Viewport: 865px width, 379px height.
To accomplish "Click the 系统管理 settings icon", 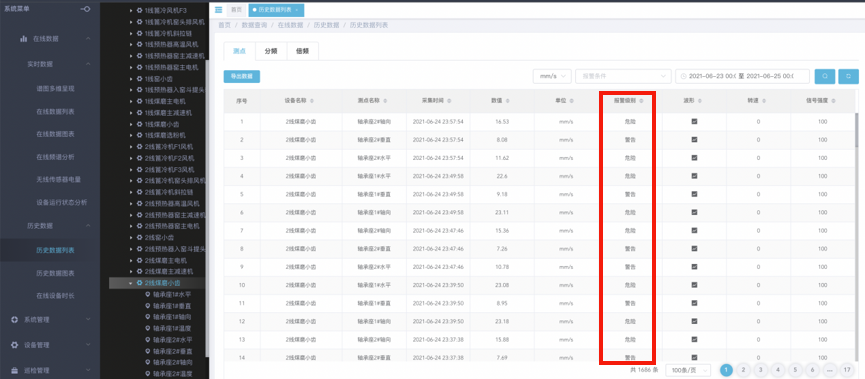I will pyautogui.click(x=15, y=320).
